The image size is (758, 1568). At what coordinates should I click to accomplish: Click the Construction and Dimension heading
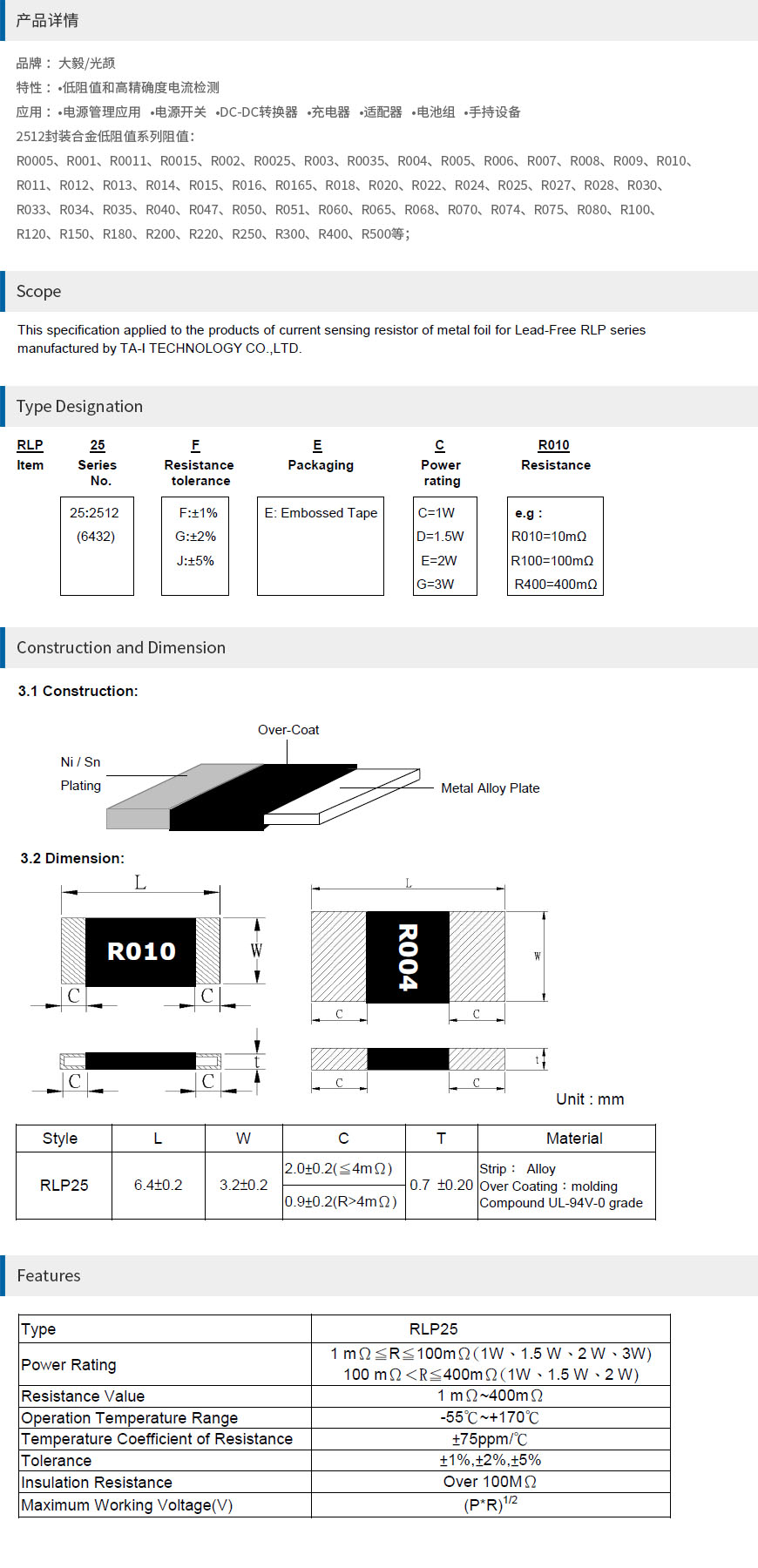click(121, 648)
